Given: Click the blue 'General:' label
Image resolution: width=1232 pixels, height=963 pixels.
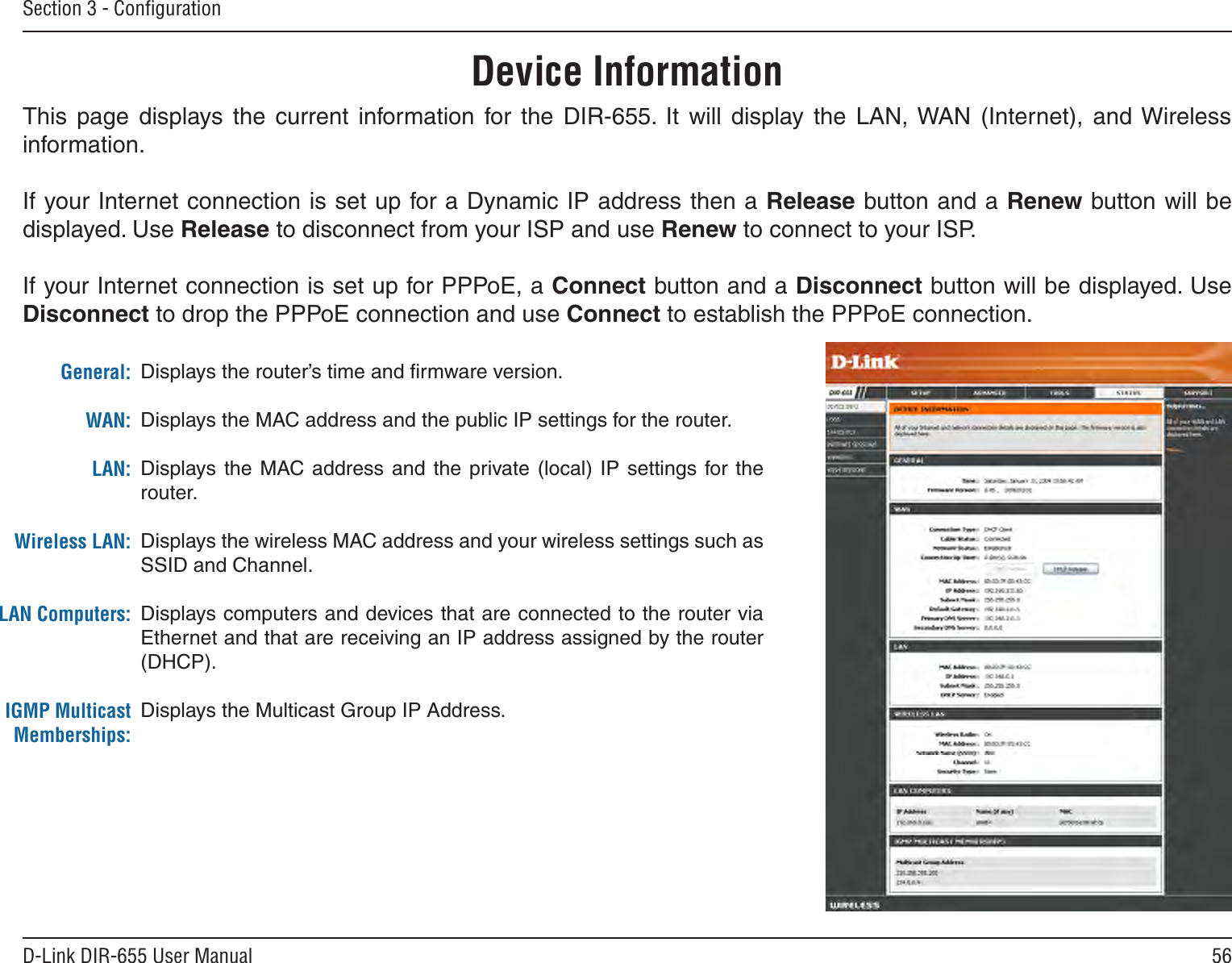Looking at the screenshot, I should [96, 372].
